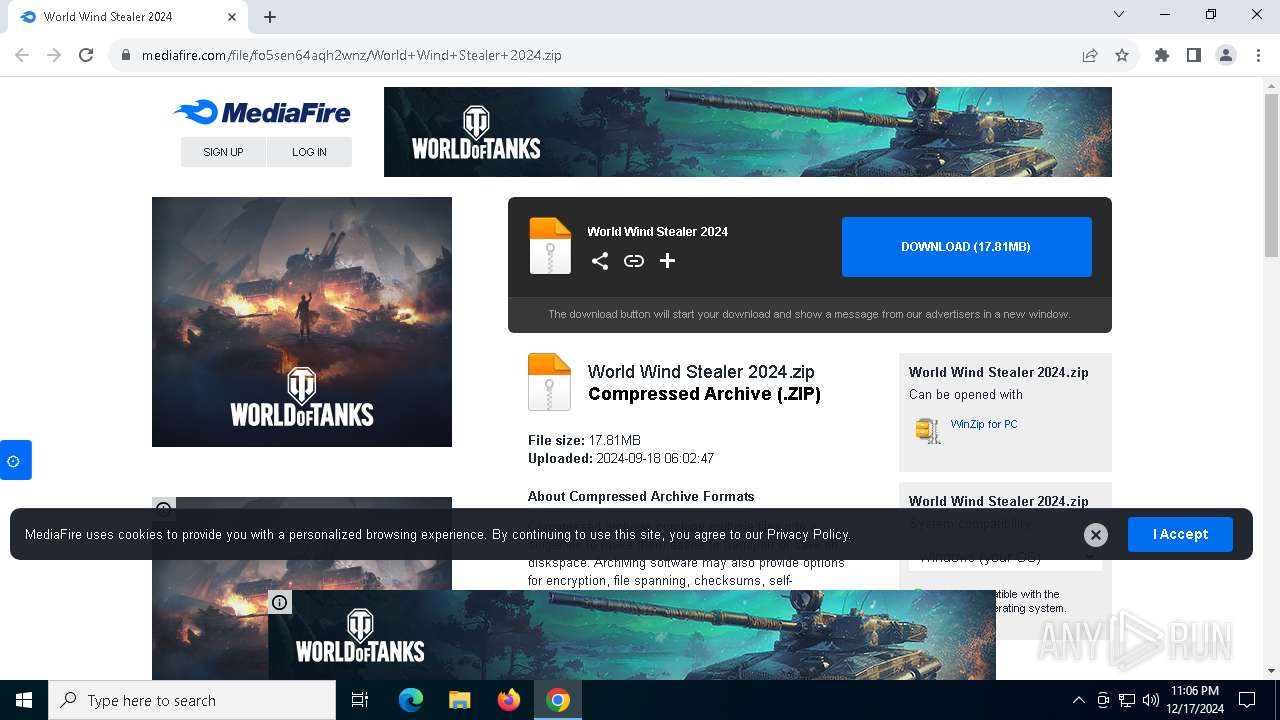
Task: Show hidden system tray icons
Action: pos(1078,700)
